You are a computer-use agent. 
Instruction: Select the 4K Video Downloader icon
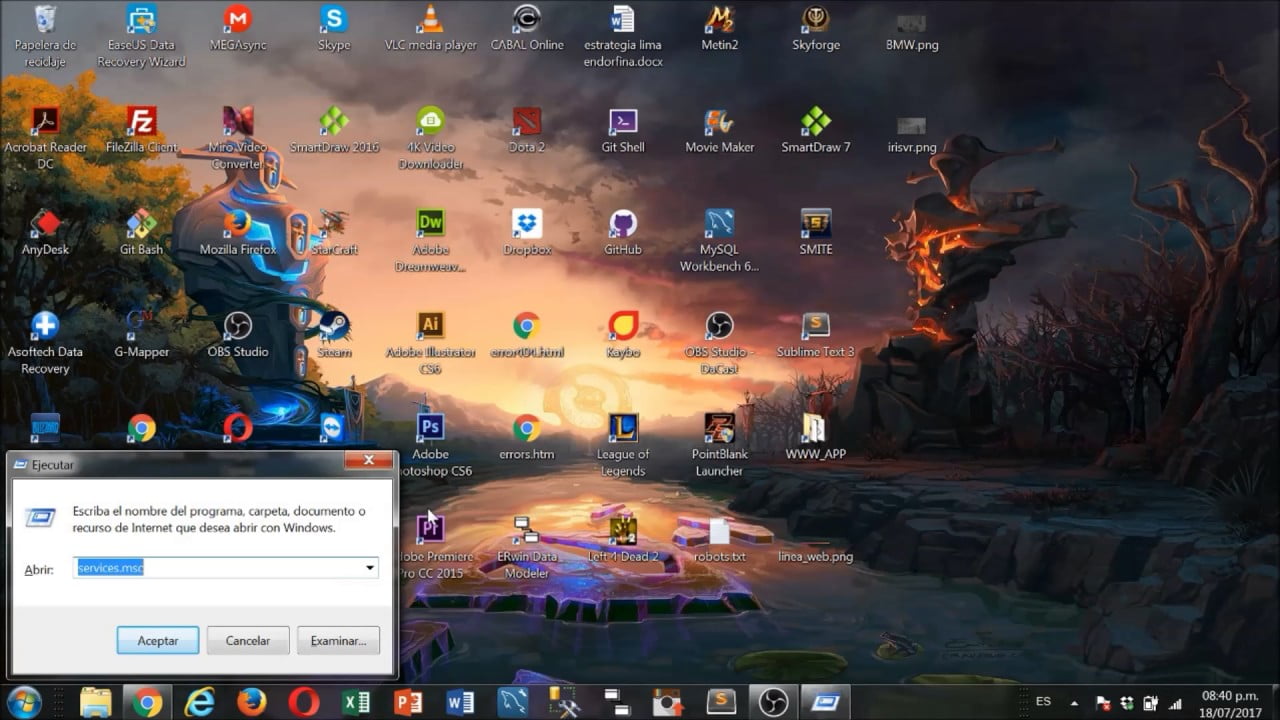431,138
